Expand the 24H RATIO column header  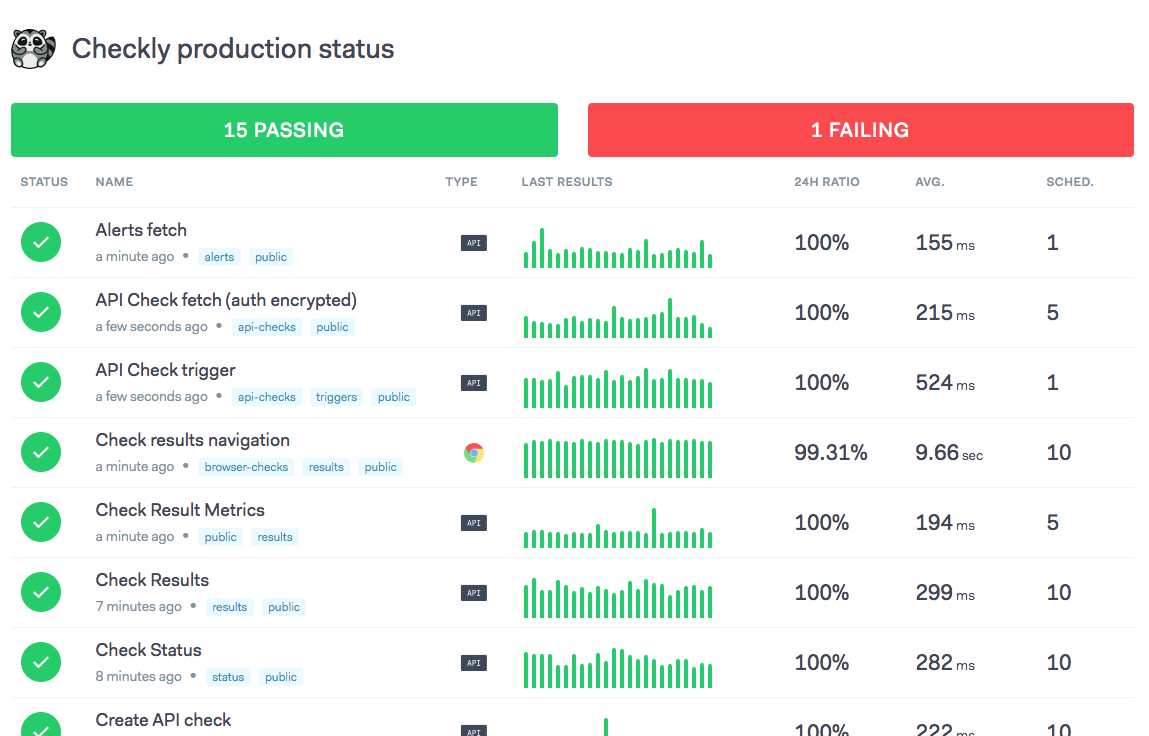(826, 182)
